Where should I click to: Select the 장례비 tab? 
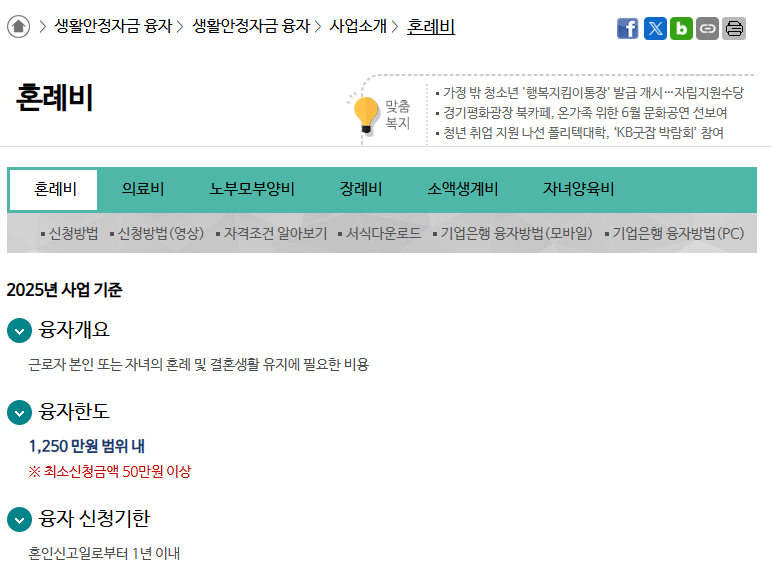click(360, 190)
